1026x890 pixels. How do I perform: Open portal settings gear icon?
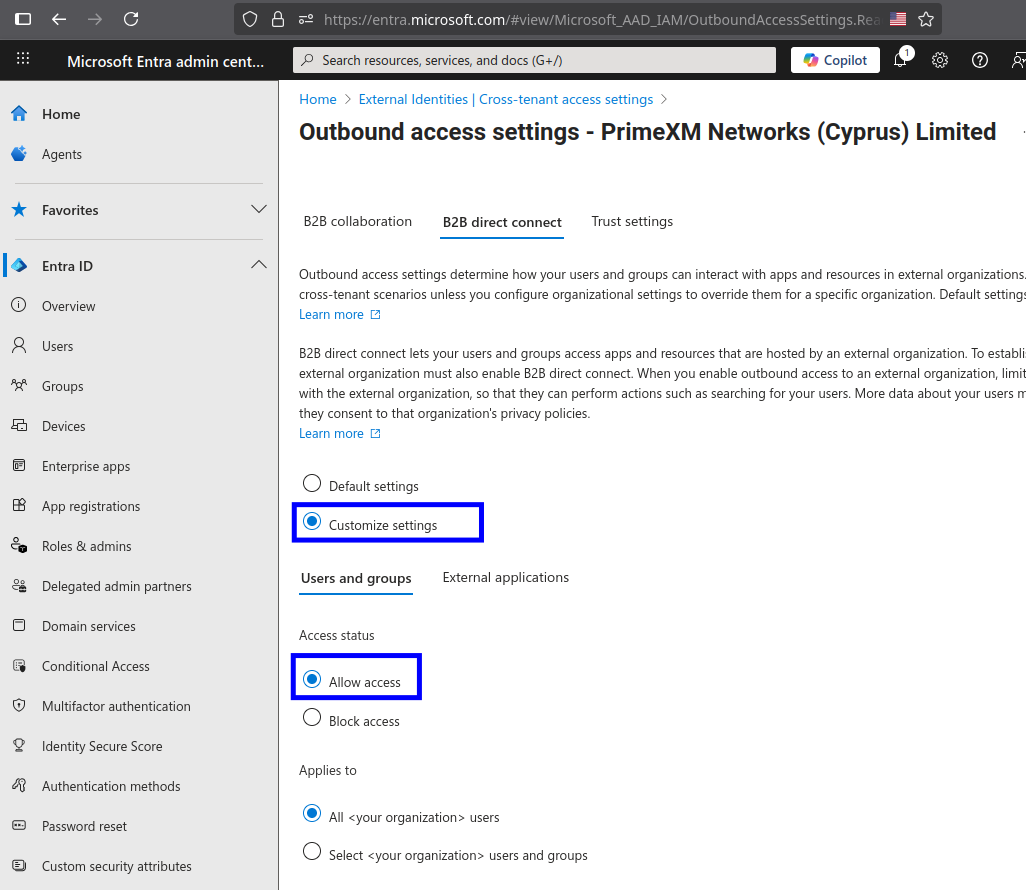click(940, 60)
